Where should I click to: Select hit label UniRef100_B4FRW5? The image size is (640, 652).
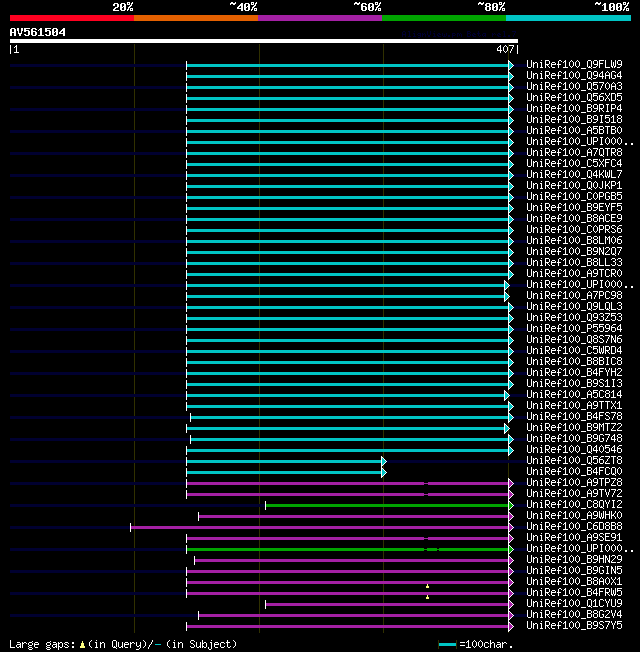click(x=574, y=593)
